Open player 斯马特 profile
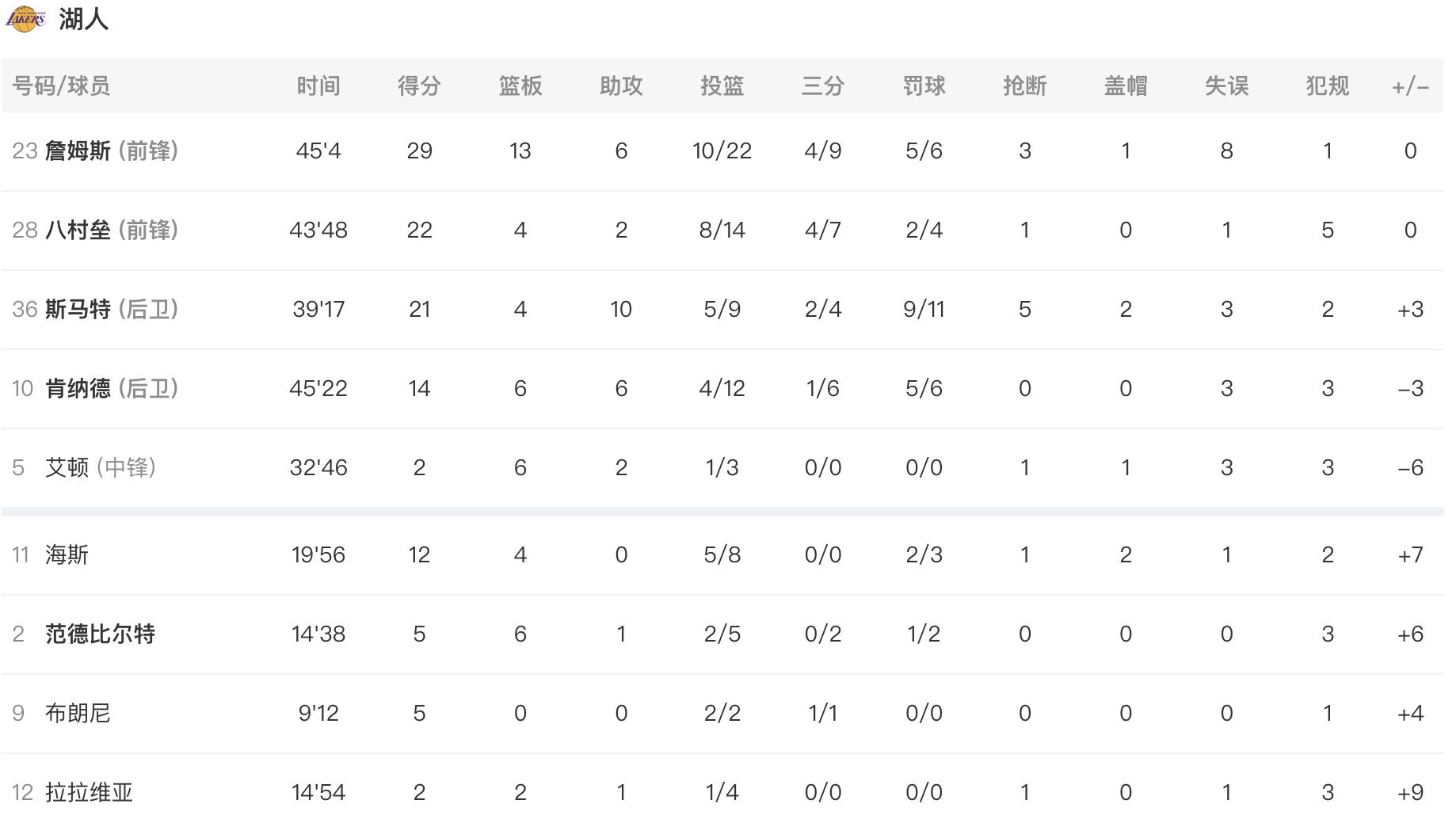Viewport: 1456px width, 819px height. point(78,309)
